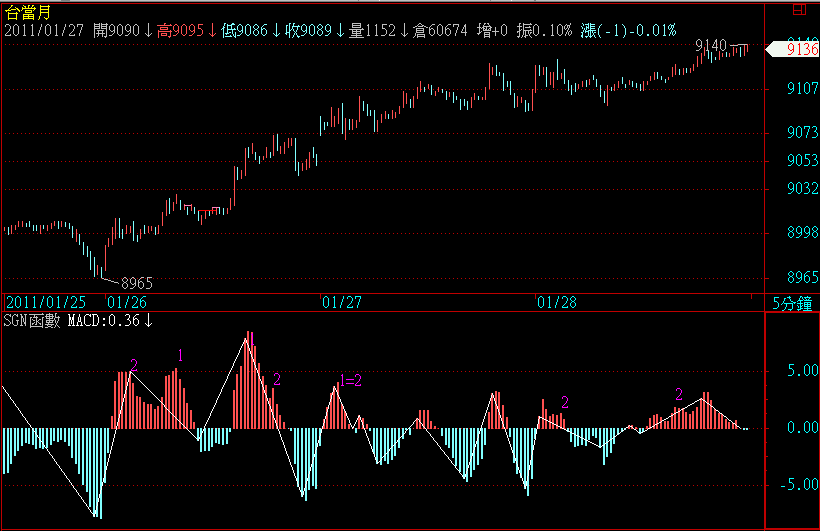Click the 2011/01/25 date label
Screen dimensions: 820x531
tap(46, 301)
